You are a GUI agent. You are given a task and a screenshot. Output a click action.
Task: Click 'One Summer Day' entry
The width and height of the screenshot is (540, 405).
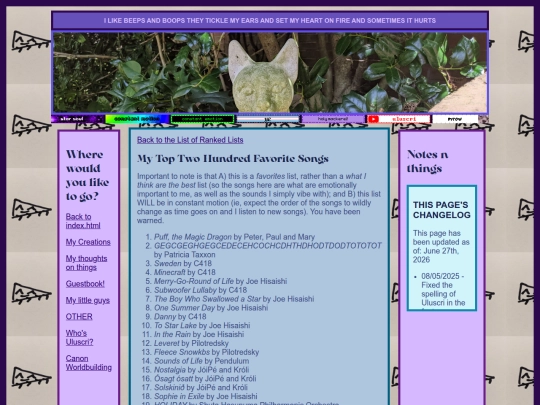click(x=211, y=308)
